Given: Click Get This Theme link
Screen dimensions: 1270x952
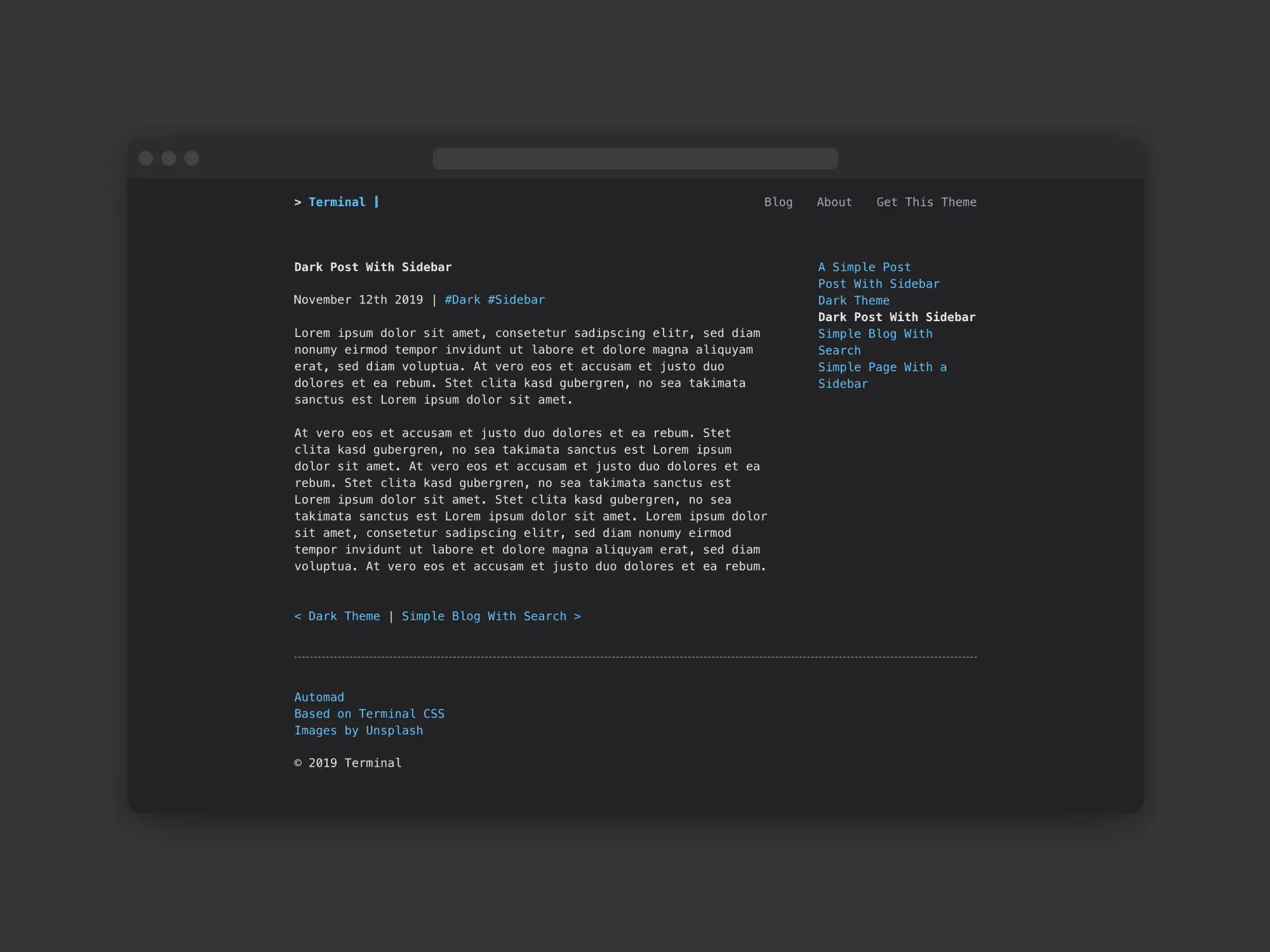Looking at the screenshot, I should click(x=926, y=202).
